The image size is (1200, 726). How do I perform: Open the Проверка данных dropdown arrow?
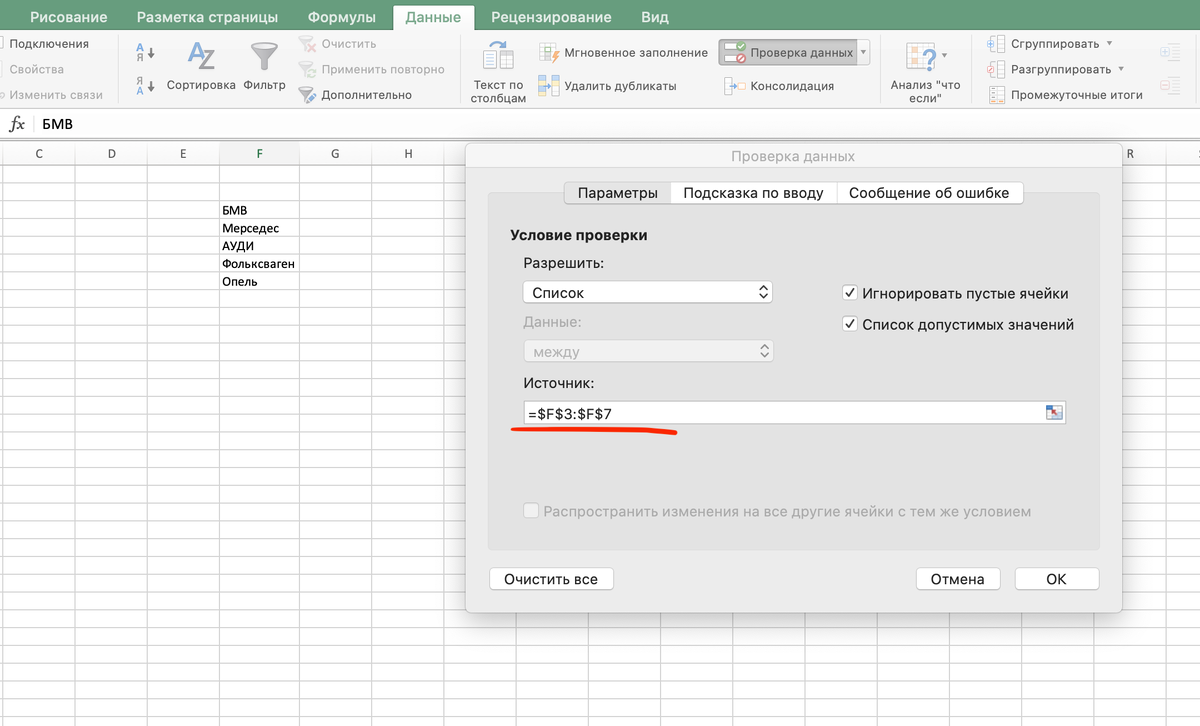[866, 51]
